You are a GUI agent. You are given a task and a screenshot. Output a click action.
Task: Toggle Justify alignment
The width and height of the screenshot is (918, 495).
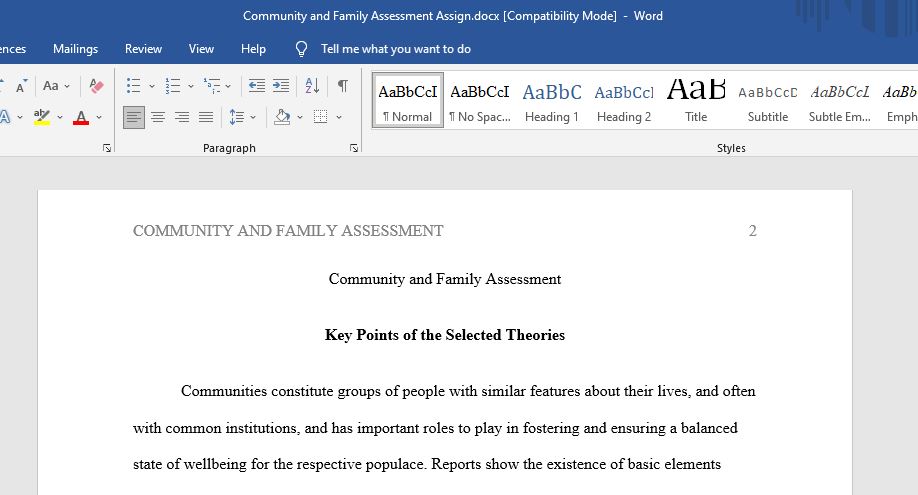pyautogui.click(x=206, y=117)
